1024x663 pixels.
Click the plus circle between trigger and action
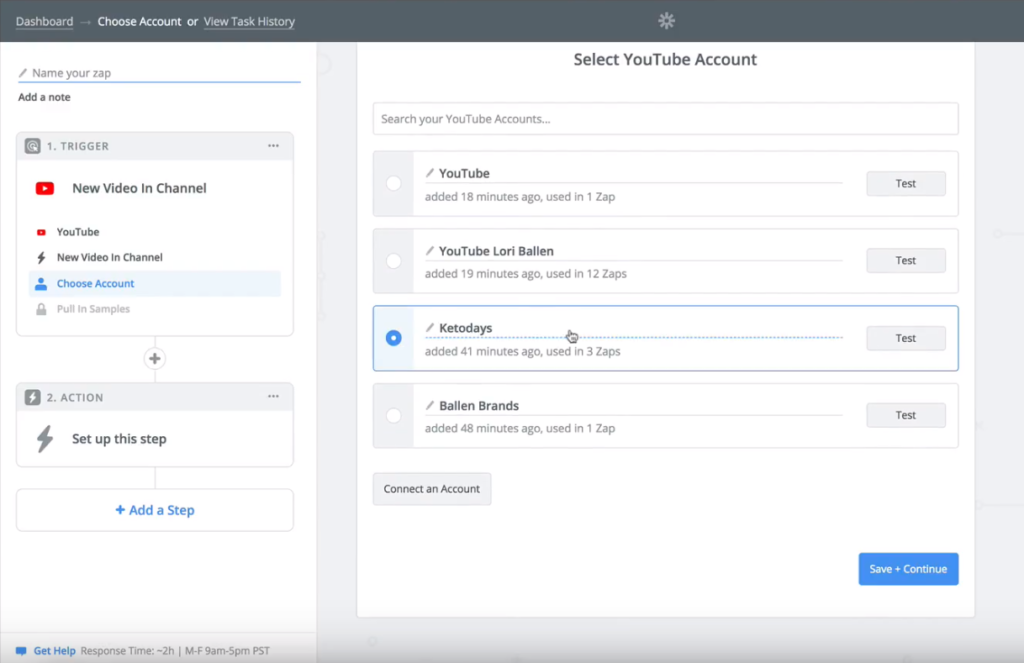[x=155, y=359]
